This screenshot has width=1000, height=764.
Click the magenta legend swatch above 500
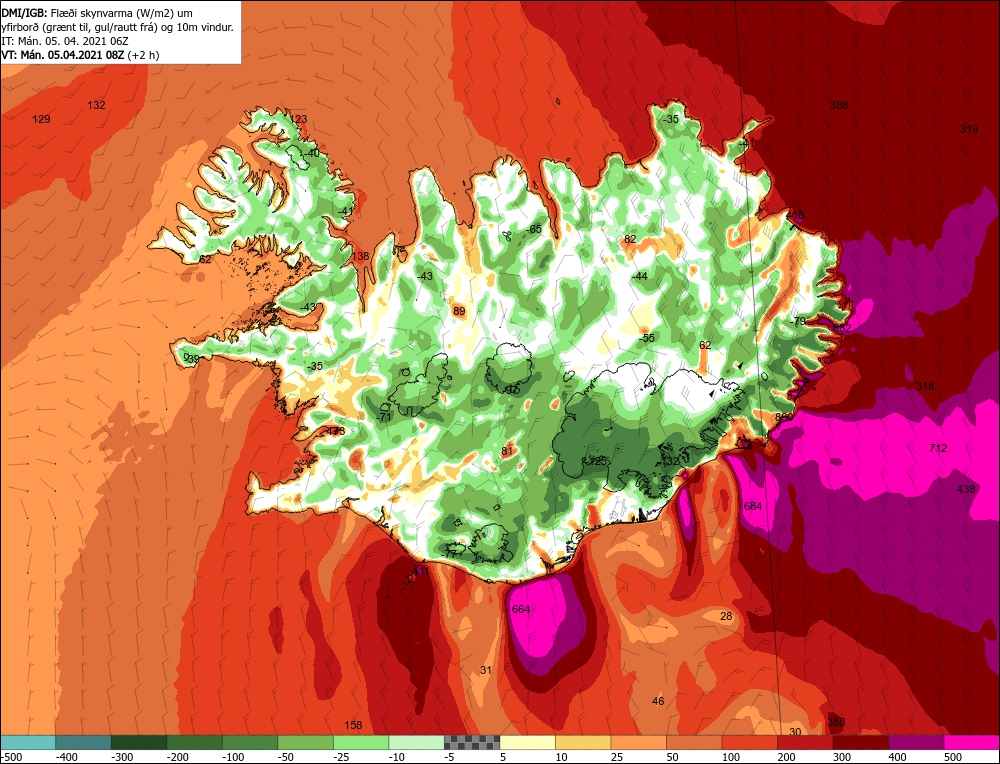(971, 742)
